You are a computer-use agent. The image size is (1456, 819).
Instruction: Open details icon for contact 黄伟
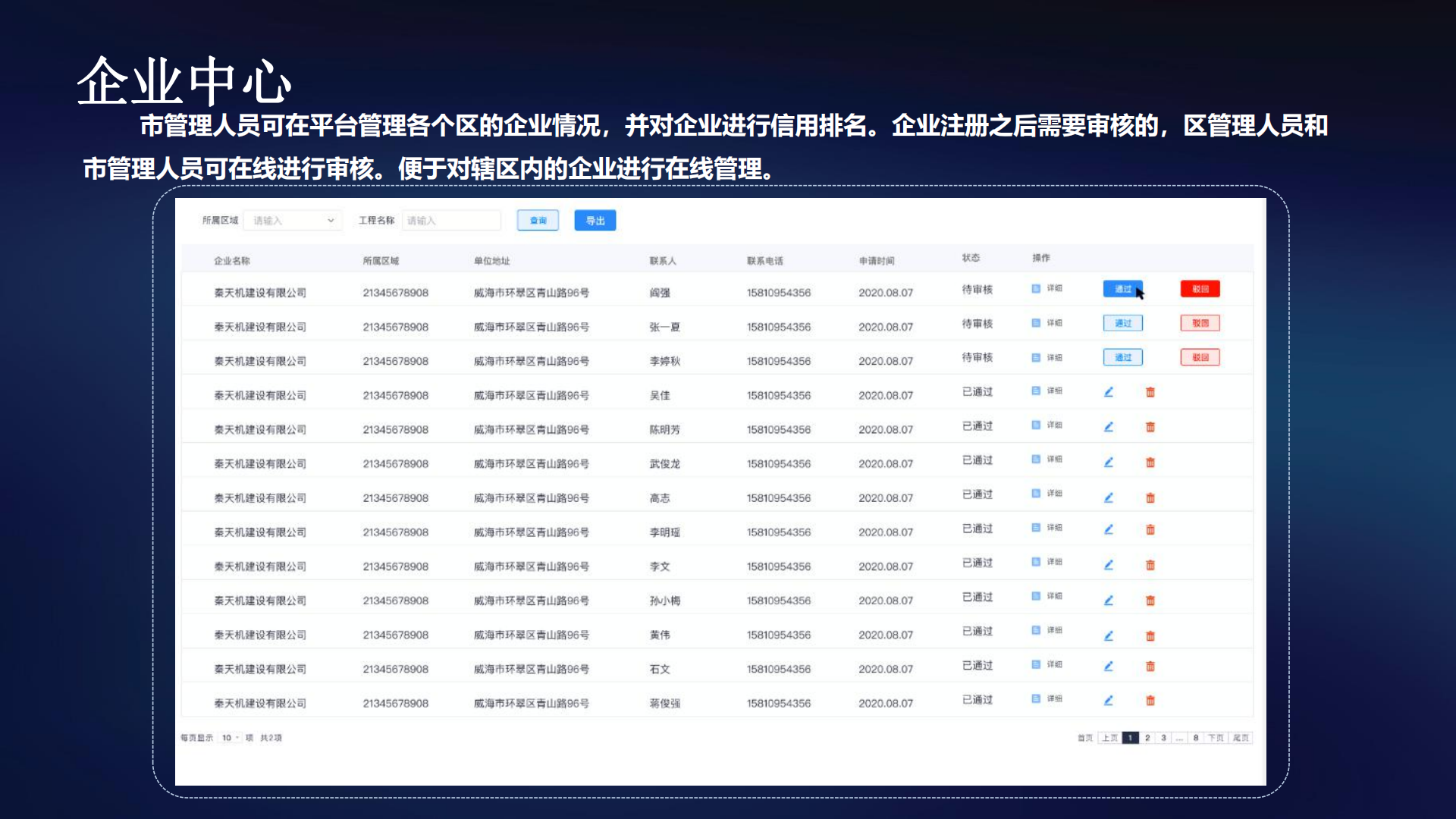coord(1036,629)
